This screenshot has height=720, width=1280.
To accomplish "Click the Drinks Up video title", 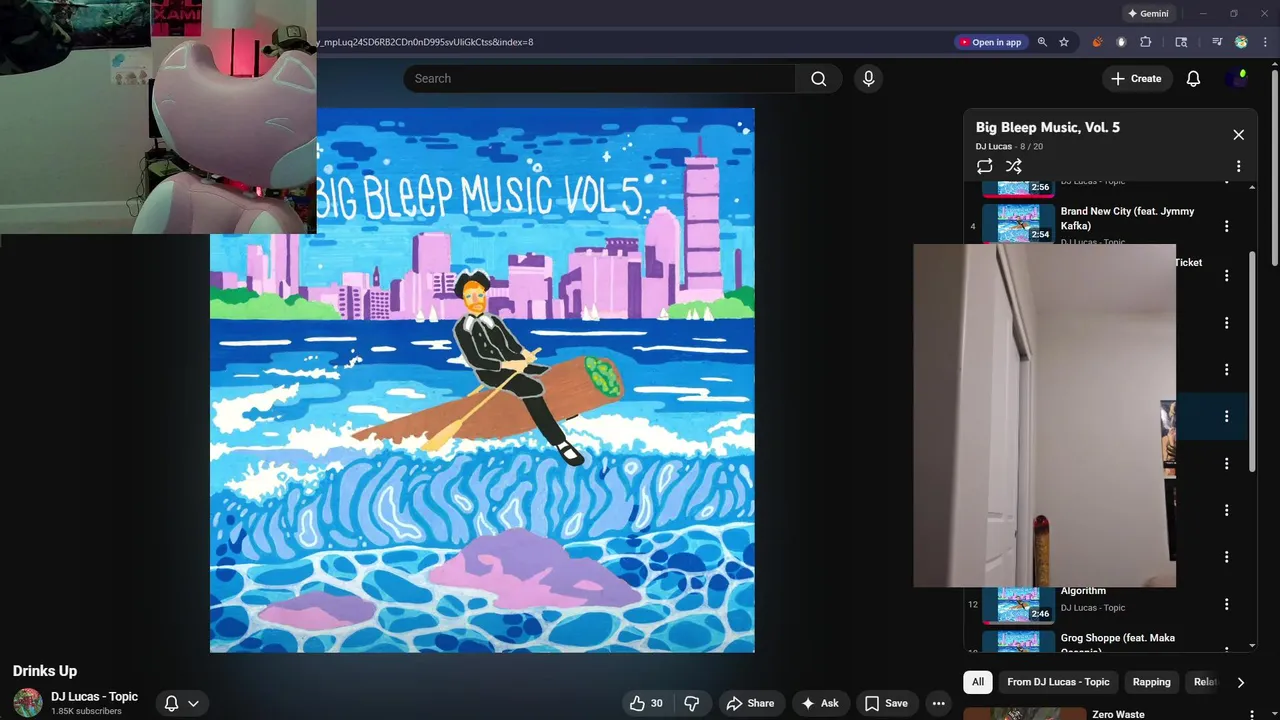I will [45, 671].
